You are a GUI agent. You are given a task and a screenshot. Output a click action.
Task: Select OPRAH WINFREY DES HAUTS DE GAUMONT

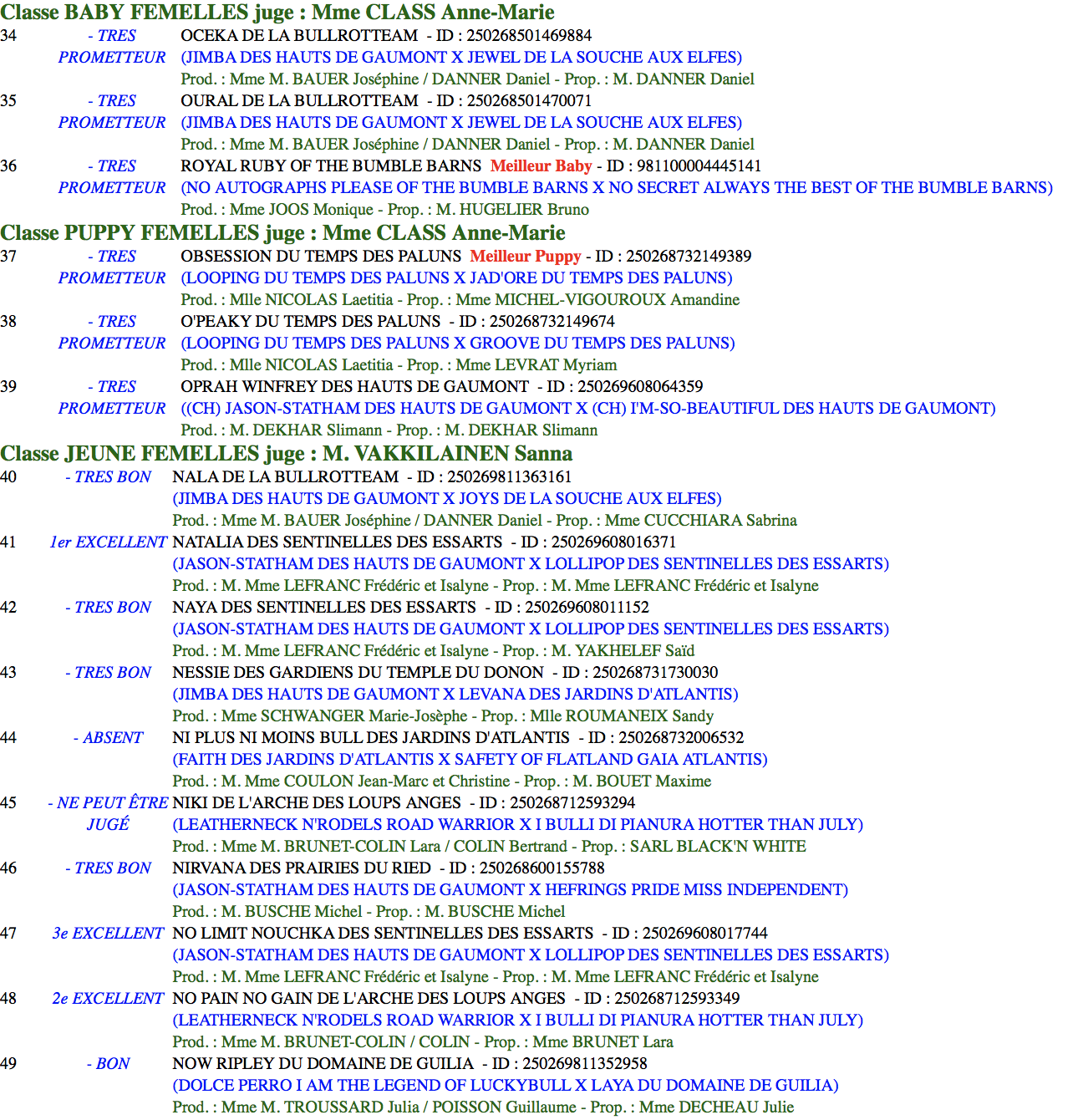pos(355,386)
